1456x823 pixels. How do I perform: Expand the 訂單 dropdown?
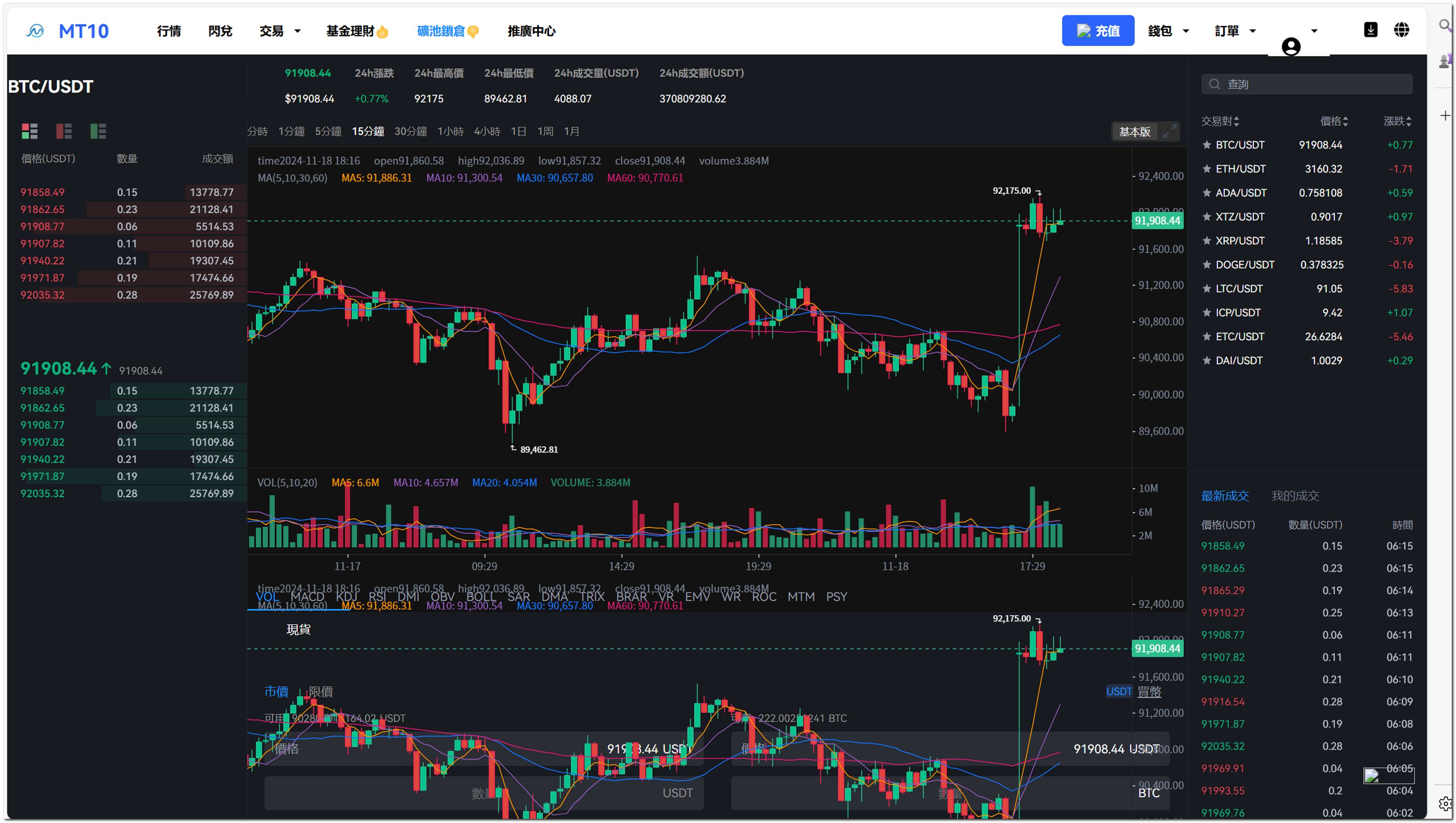1234,31
